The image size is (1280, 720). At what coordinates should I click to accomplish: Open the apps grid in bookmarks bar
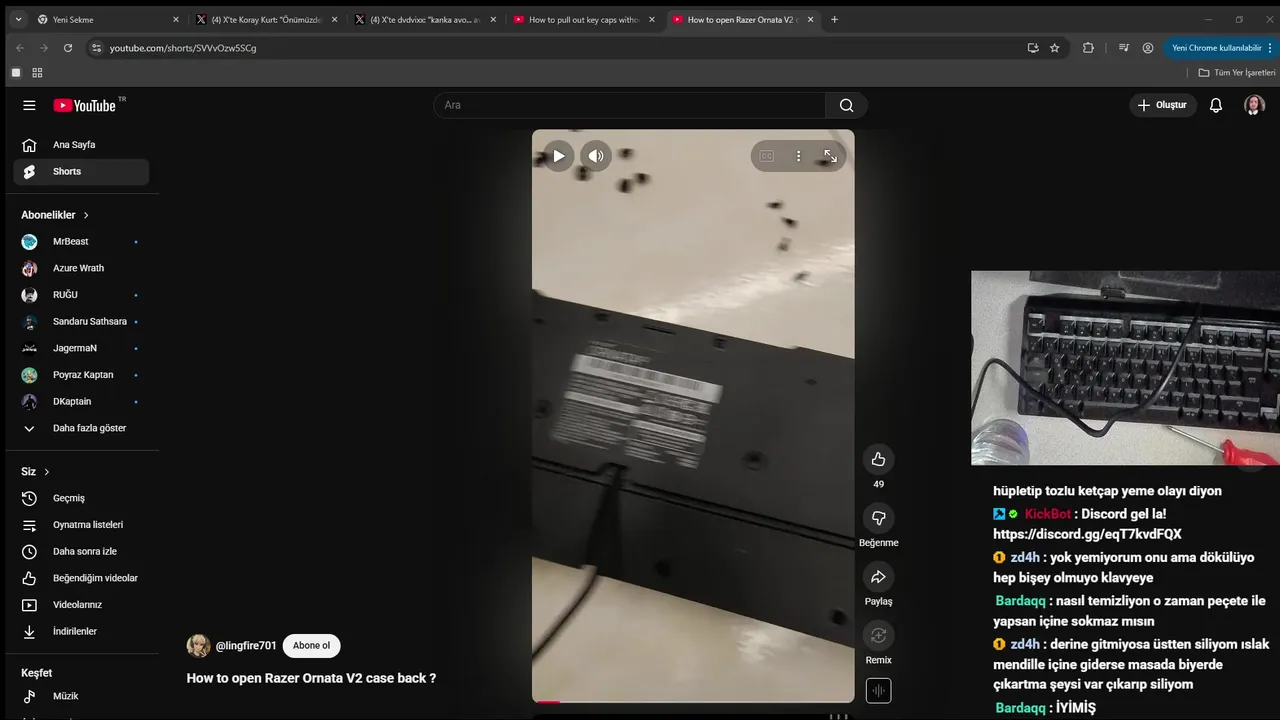[x=37, y=72]
